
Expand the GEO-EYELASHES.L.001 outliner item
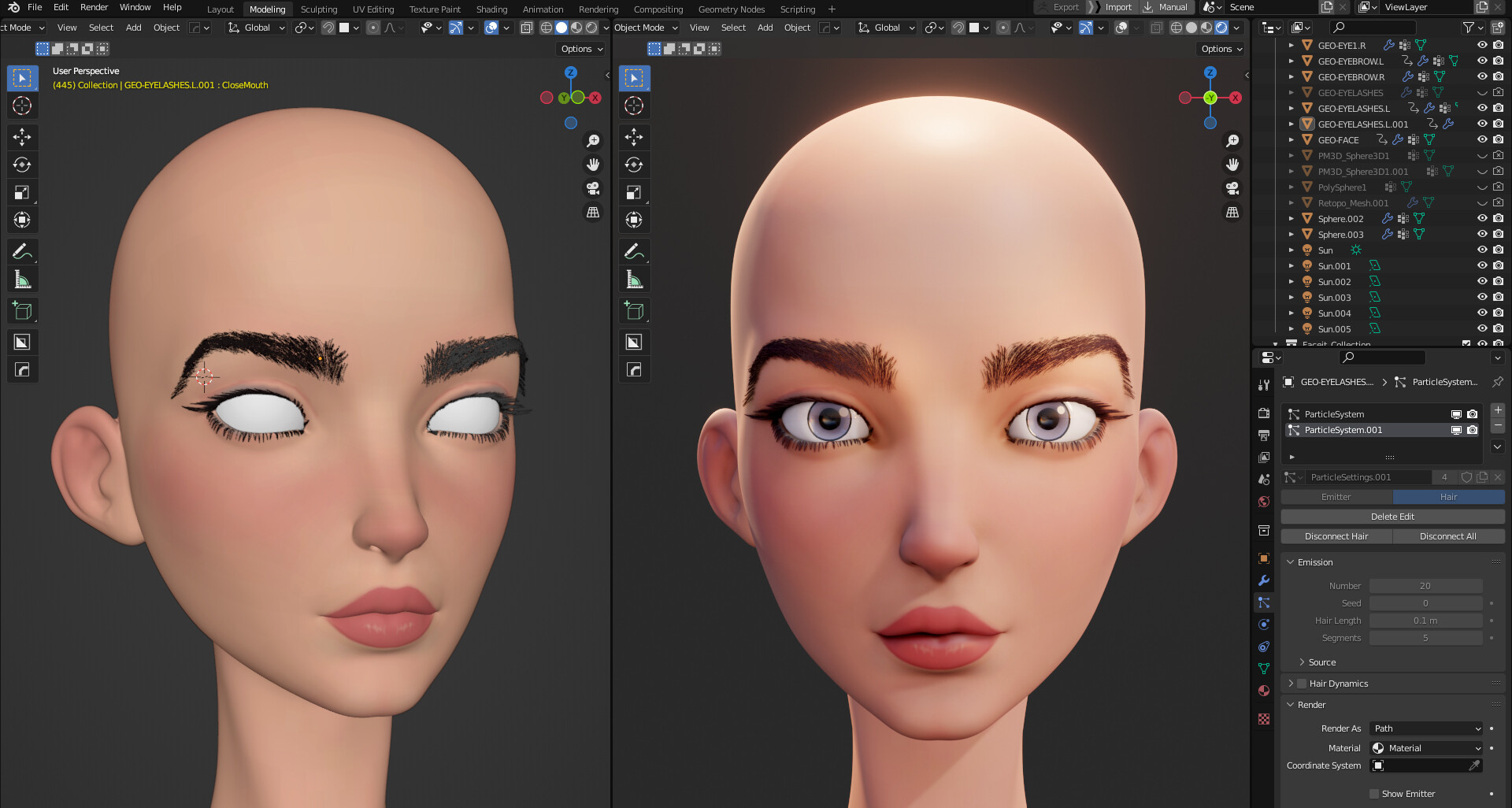tap(1291, 124)
